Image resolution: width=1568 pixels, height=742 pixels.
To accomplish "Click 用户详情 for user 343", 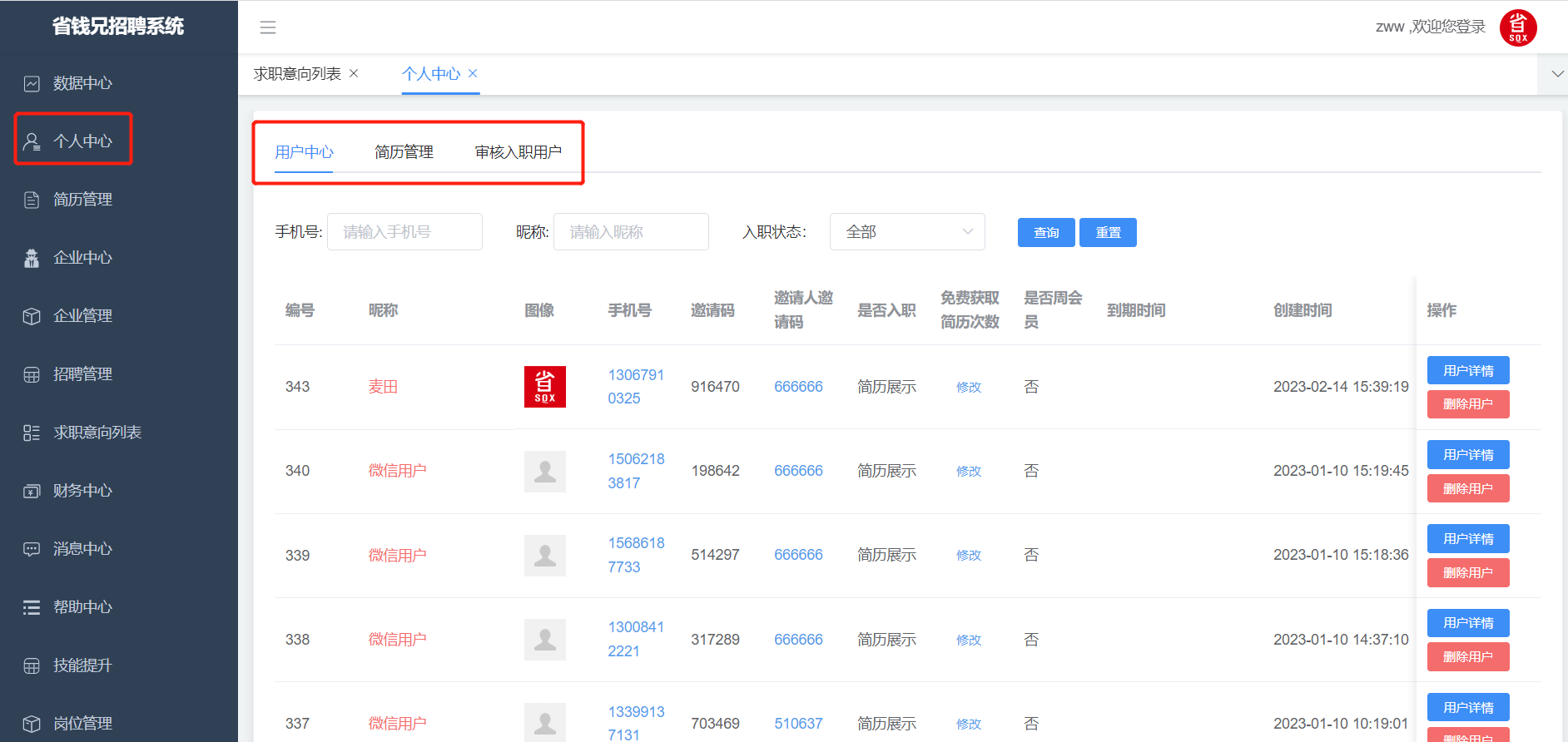I will coord(1467,371).
